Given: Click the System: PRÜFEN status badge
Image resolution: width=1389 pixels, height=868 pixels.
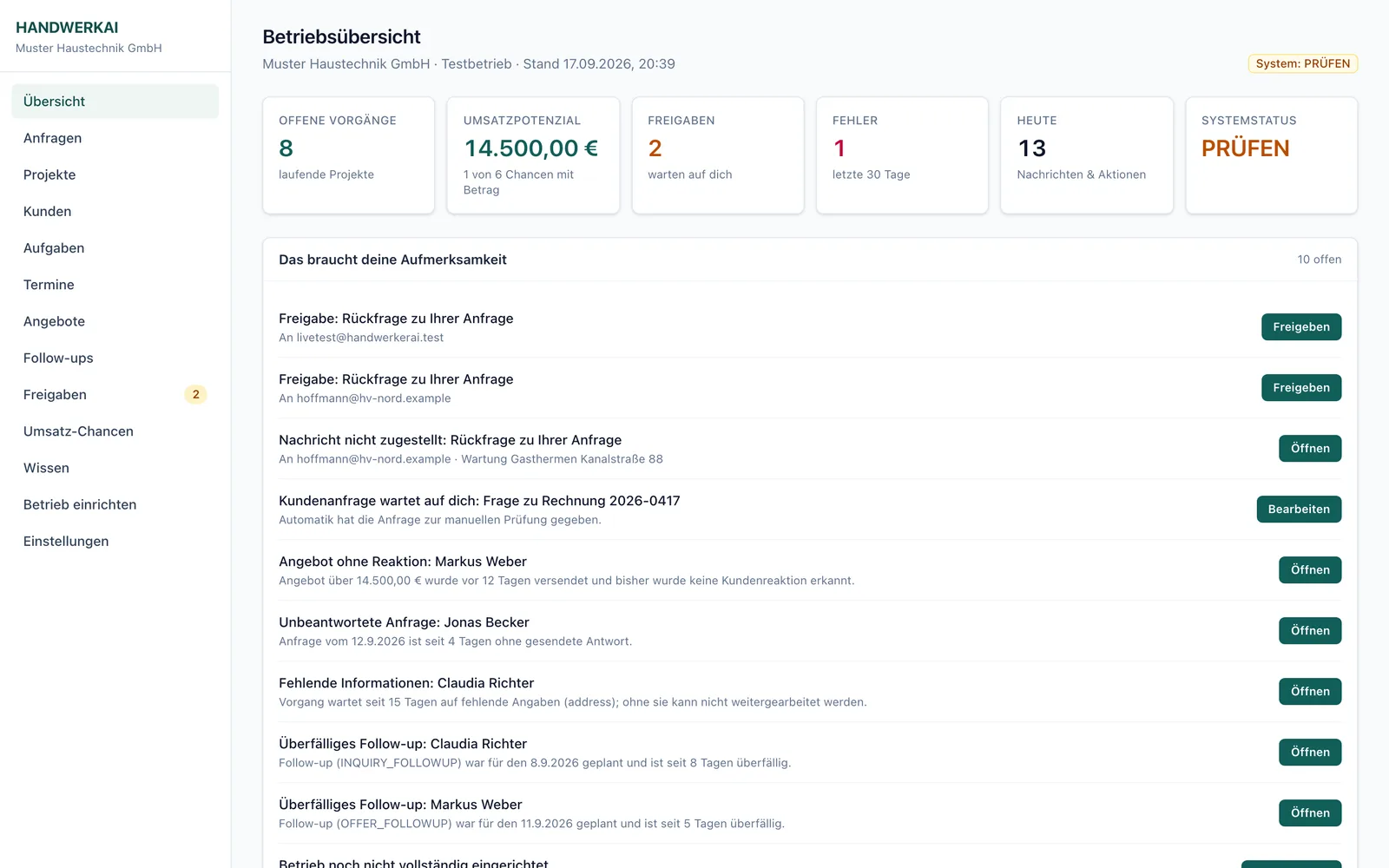Looking at the screenshot, I should click(x=1302, y=63).
